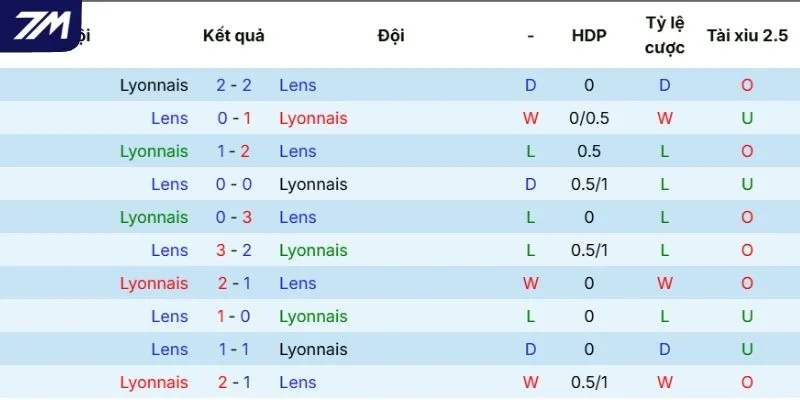Click the O marker in the 2 - 2 row

point(747,85)
